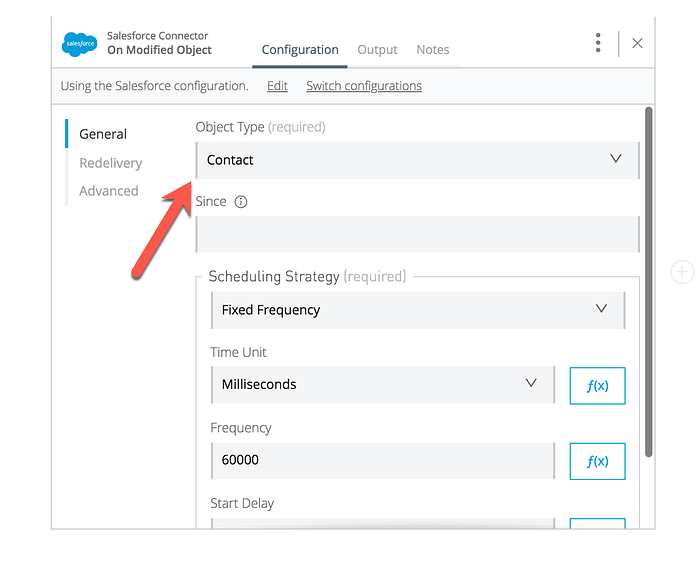Screen dimensions: 700x567
Task: Click the Salesforce cloud logo icon
Action: tap(79, 44)
